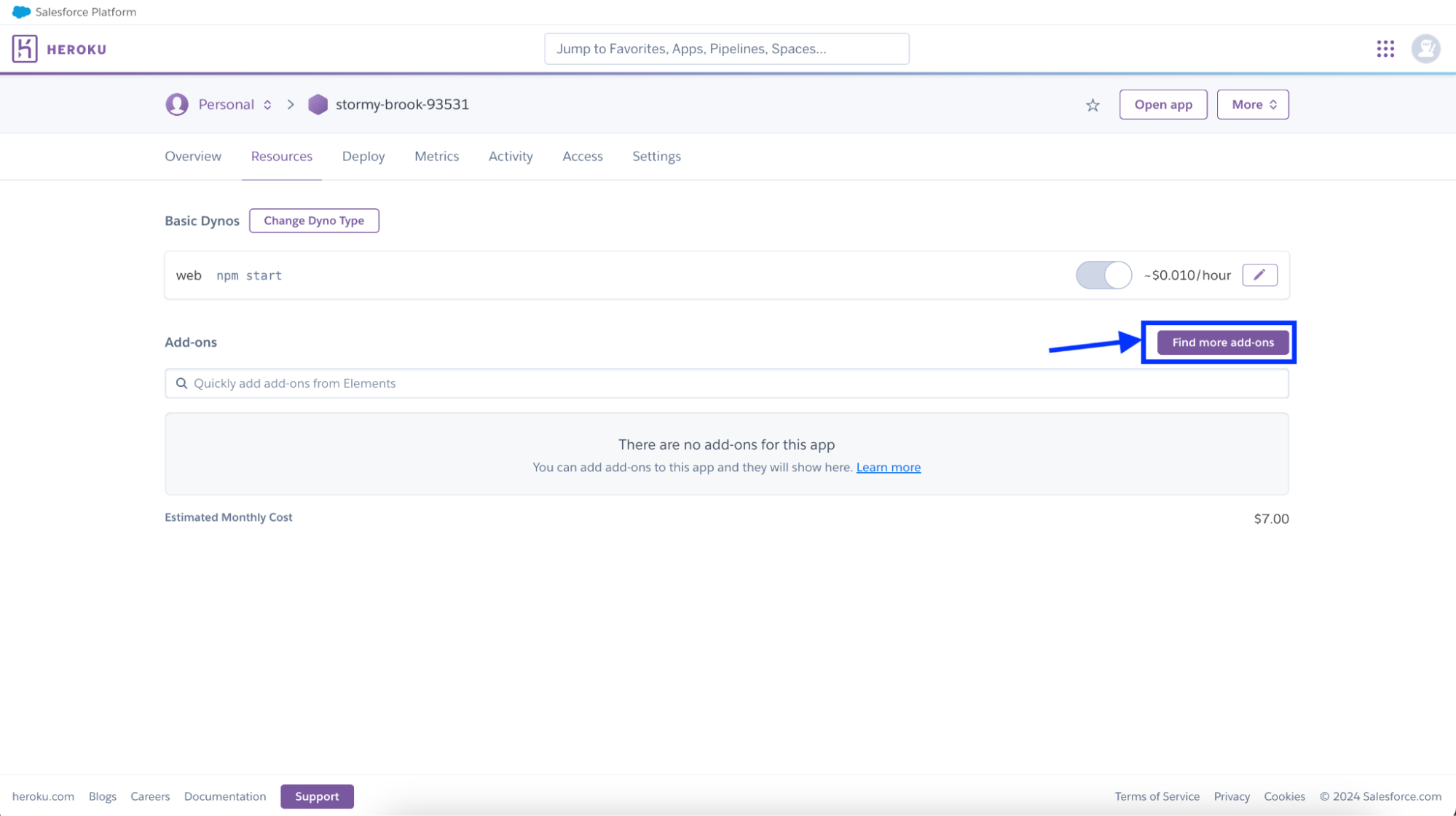Click the Heroku logo icon

coord(25,49)
